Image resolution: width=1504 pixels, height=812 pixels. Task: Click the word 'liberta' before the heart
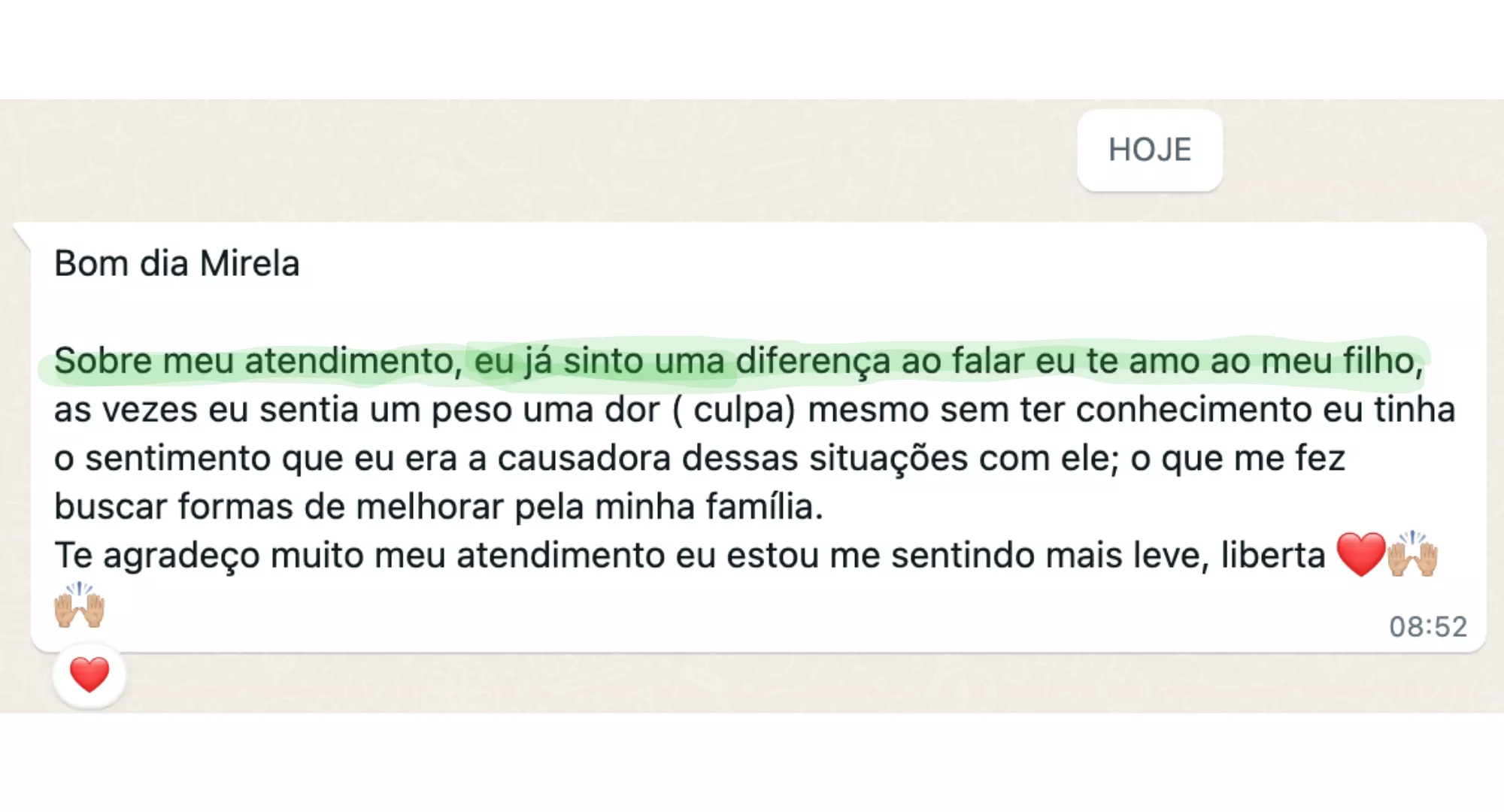coord(1272,556)
